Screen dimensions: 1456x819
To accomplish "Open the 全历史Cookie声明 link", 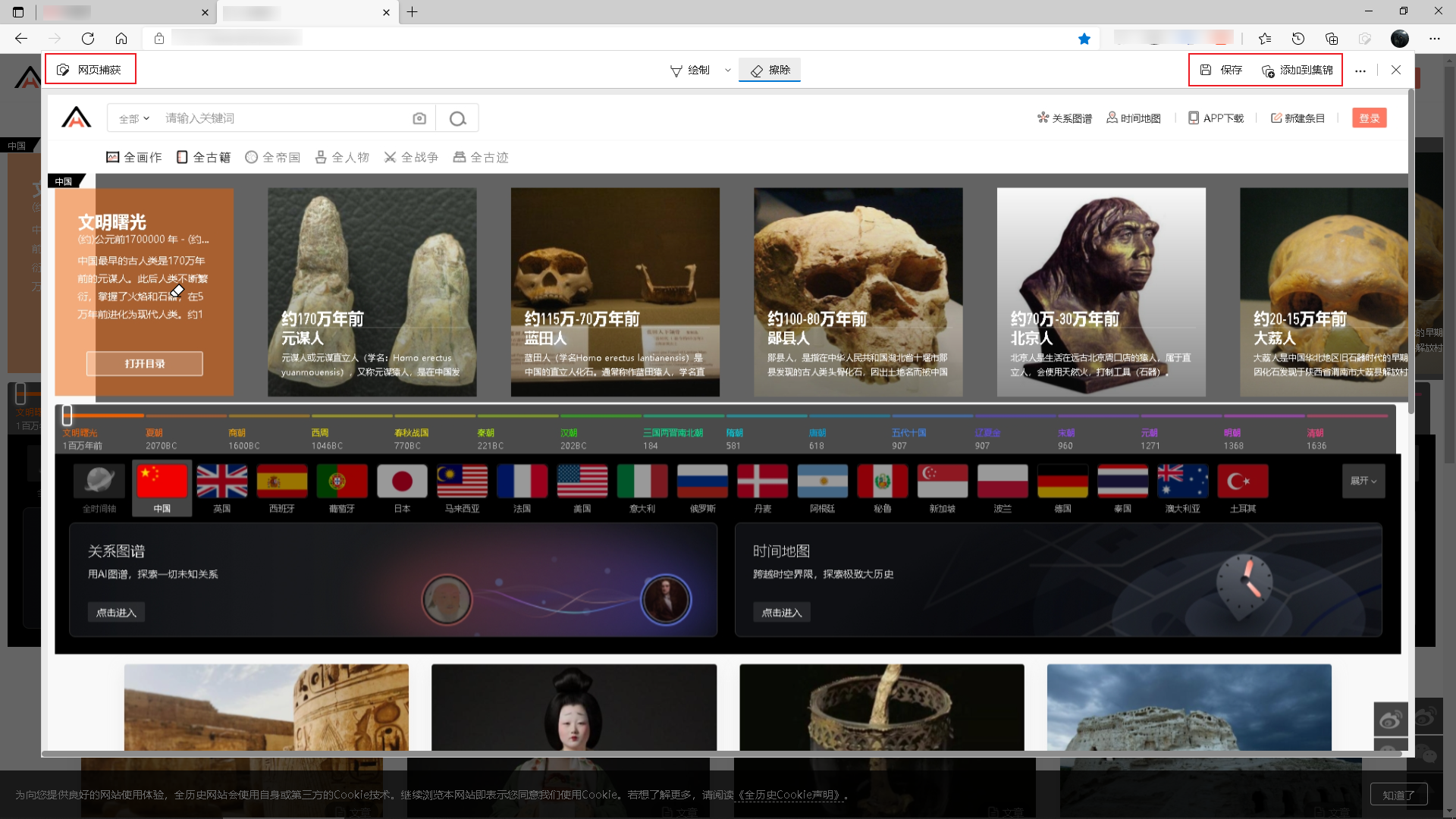I will [x=789, y=795].
